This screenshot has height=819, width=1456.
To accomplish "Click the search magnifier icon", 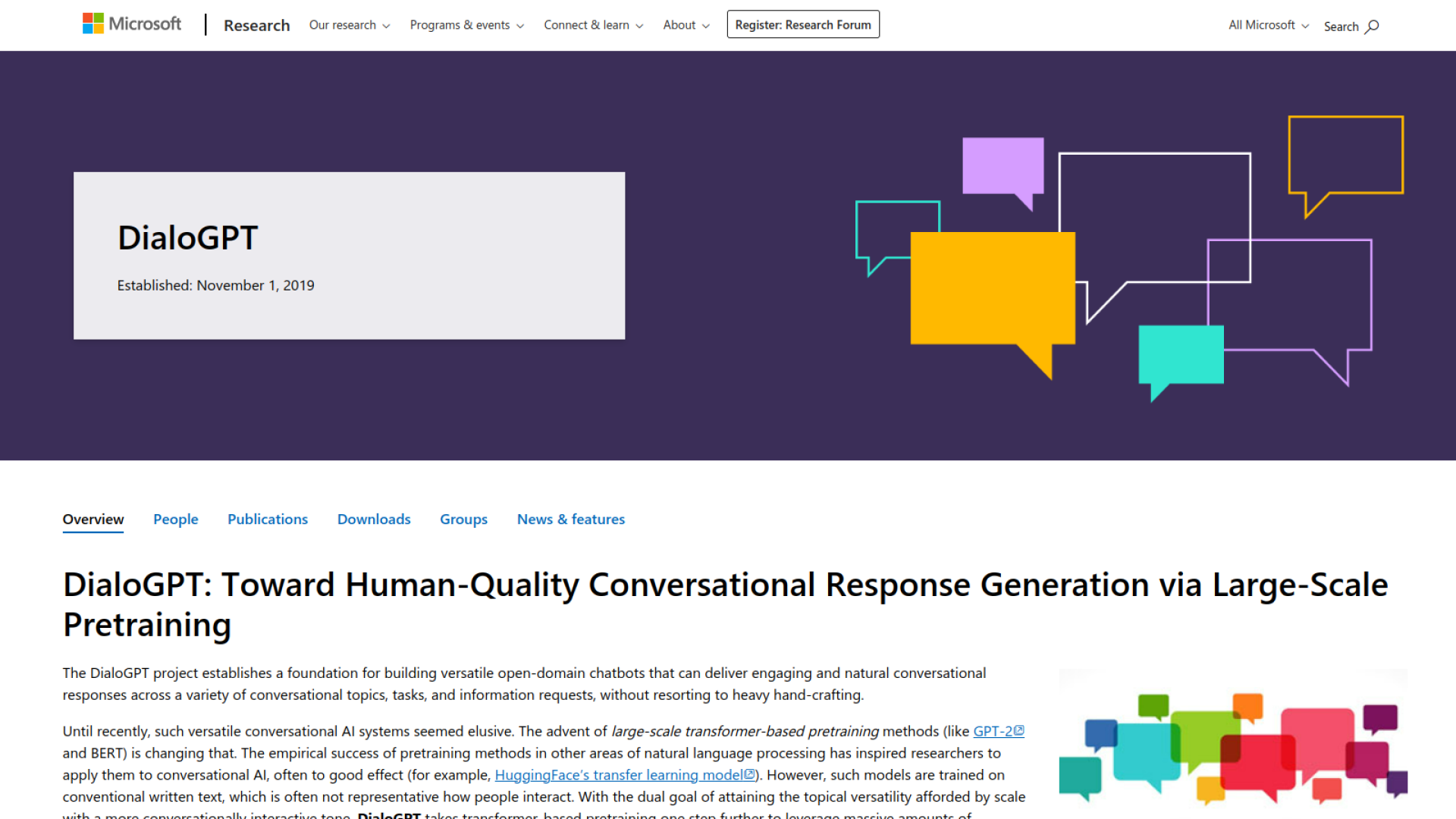I will [1372, 27].
